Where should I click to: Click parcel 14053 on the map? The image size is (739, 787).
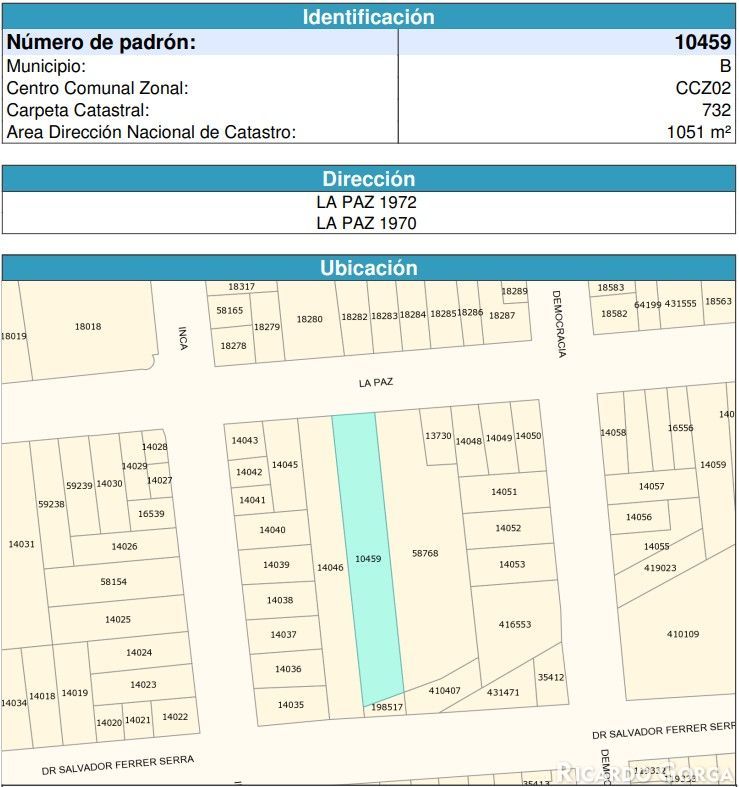(512, 564)
